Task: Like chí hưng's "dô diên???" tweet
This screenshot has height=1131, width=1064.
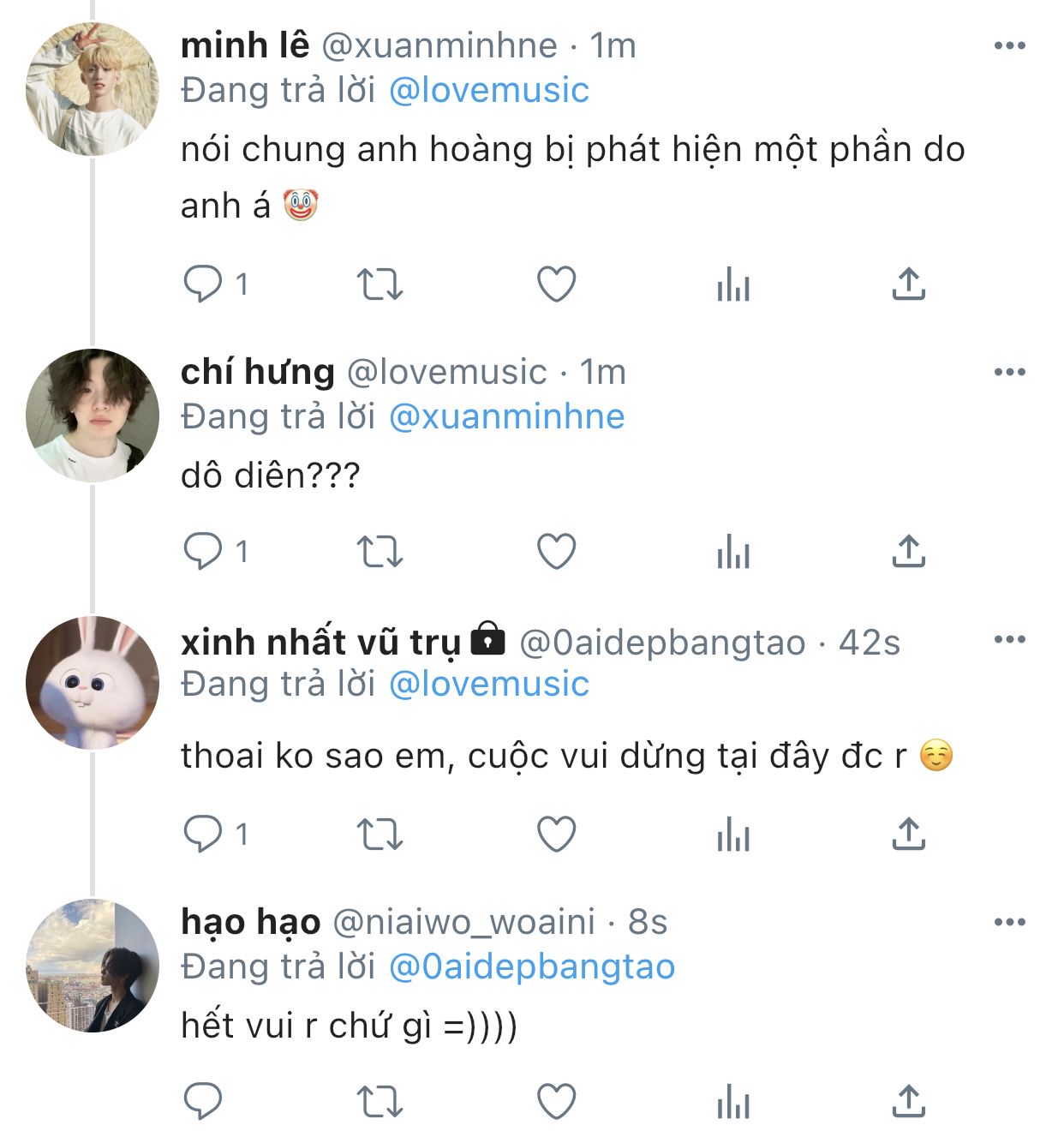Action: (x=556, y=552)
